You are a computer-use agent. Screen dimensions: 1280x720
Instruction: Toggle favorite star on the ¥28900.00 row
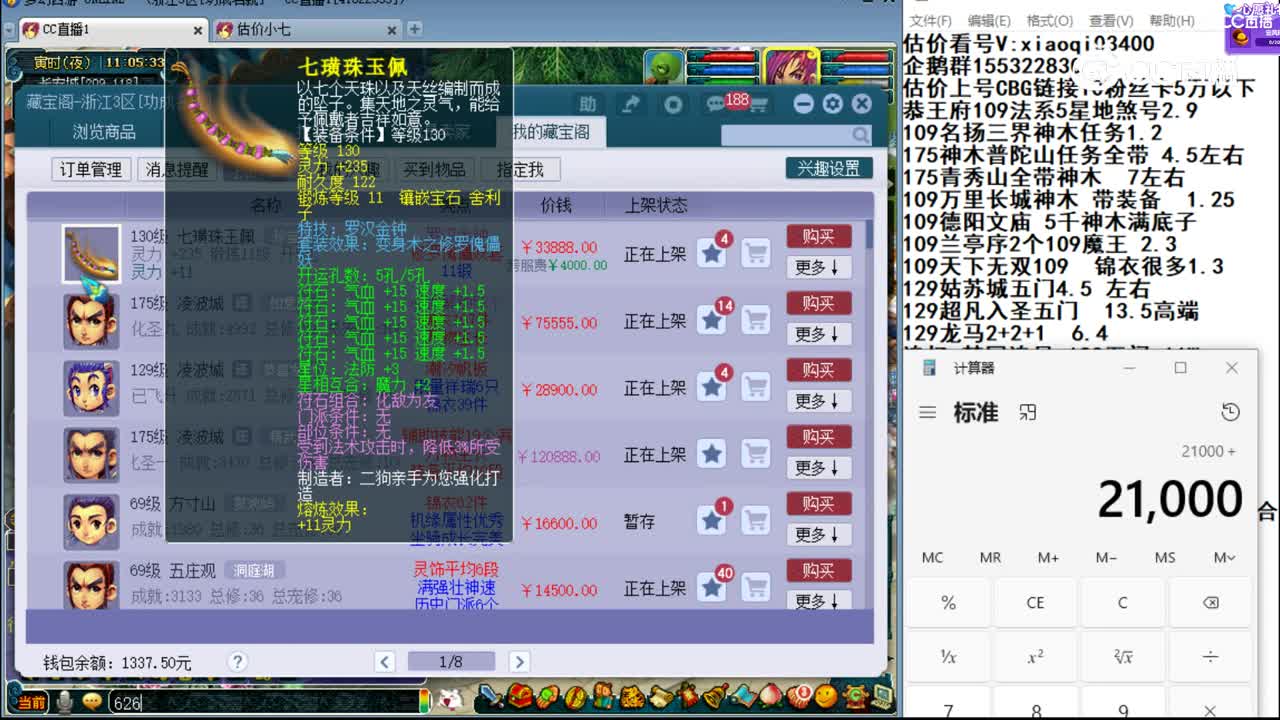click(x=712, y=388)
